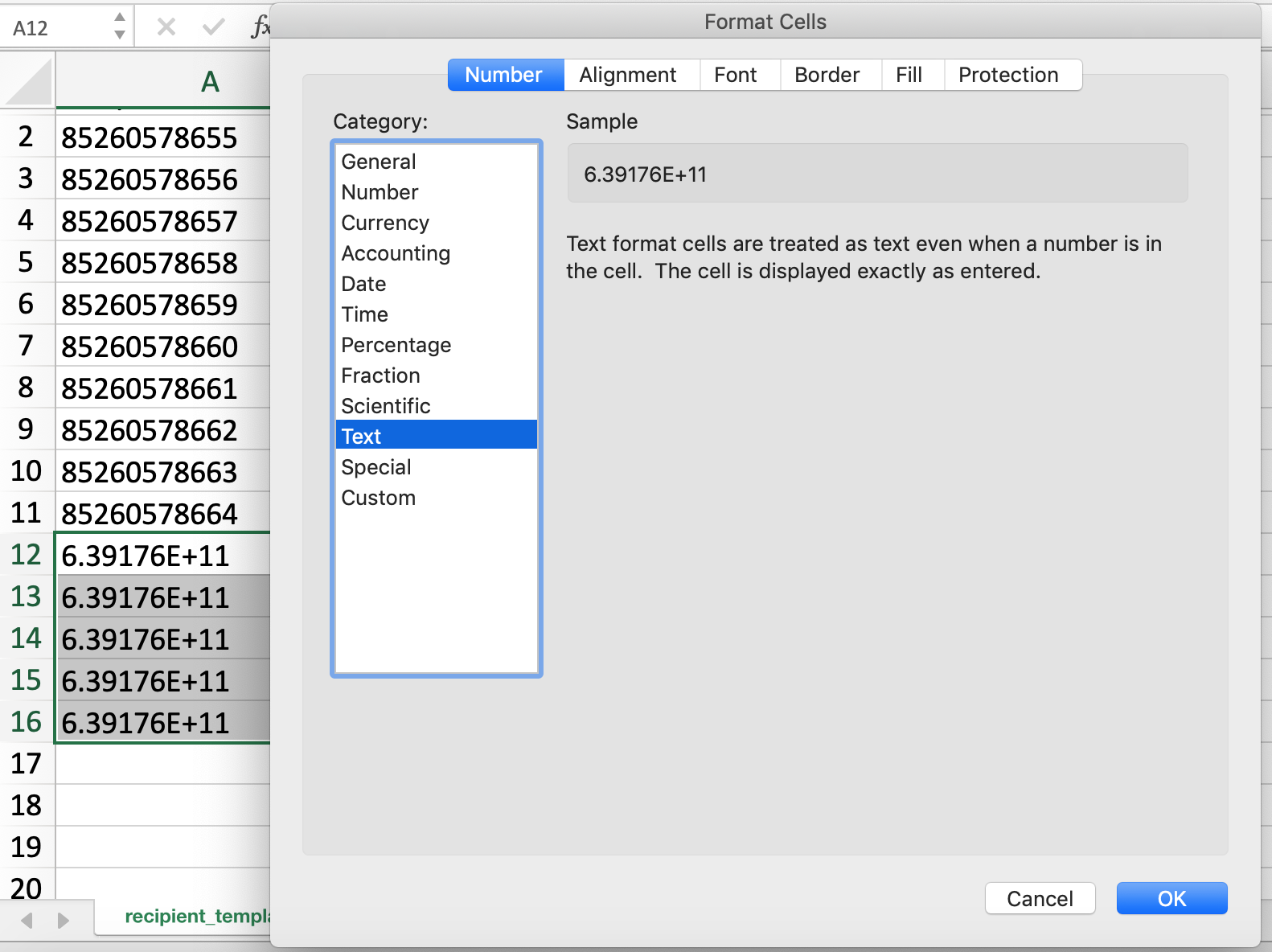This screenshot has height=952, width=1272.
Task: Click cell containing 85260578655
Action: (x=162, y=137)
